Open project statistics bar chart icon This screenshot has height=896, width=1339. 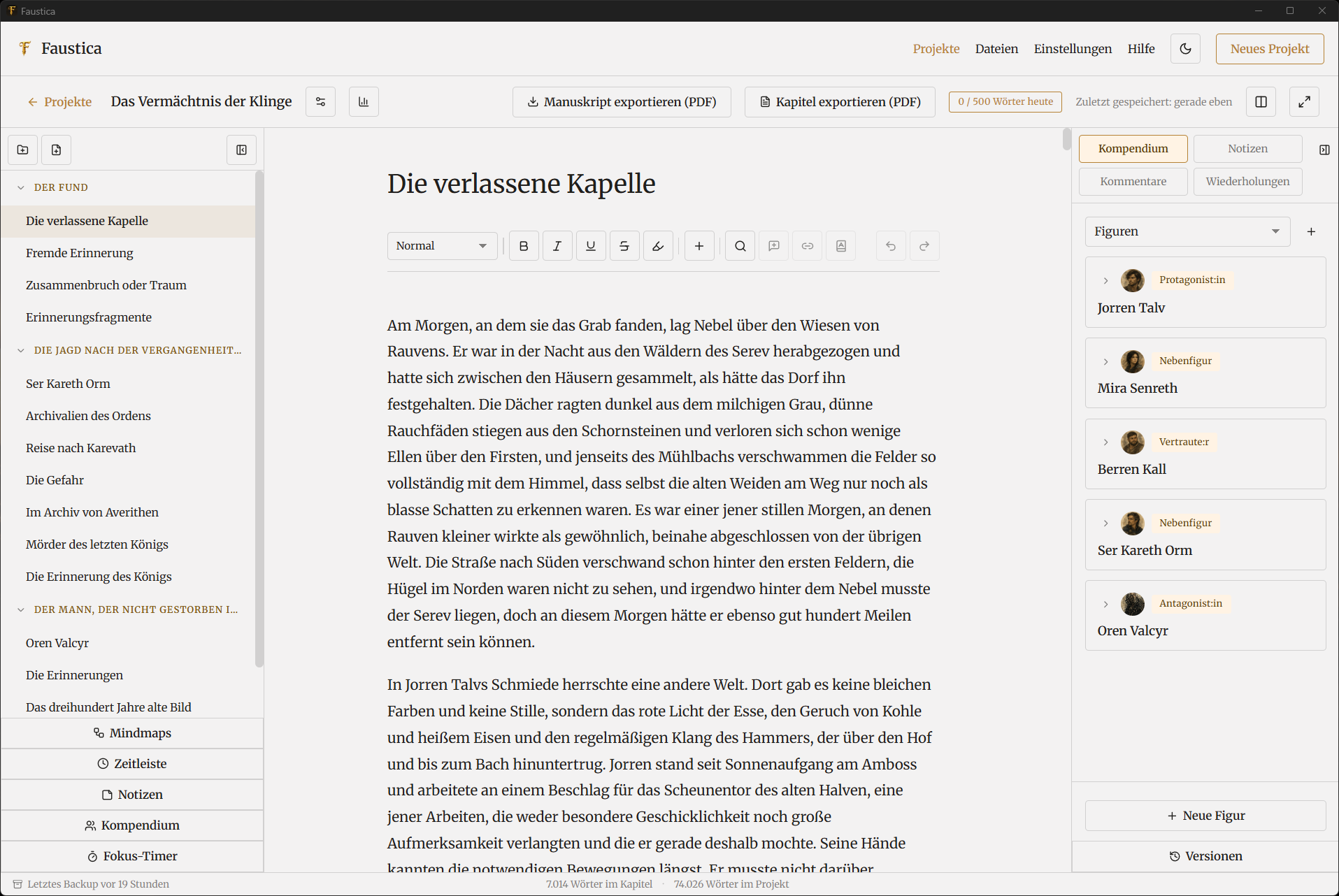tap(364, 102)
